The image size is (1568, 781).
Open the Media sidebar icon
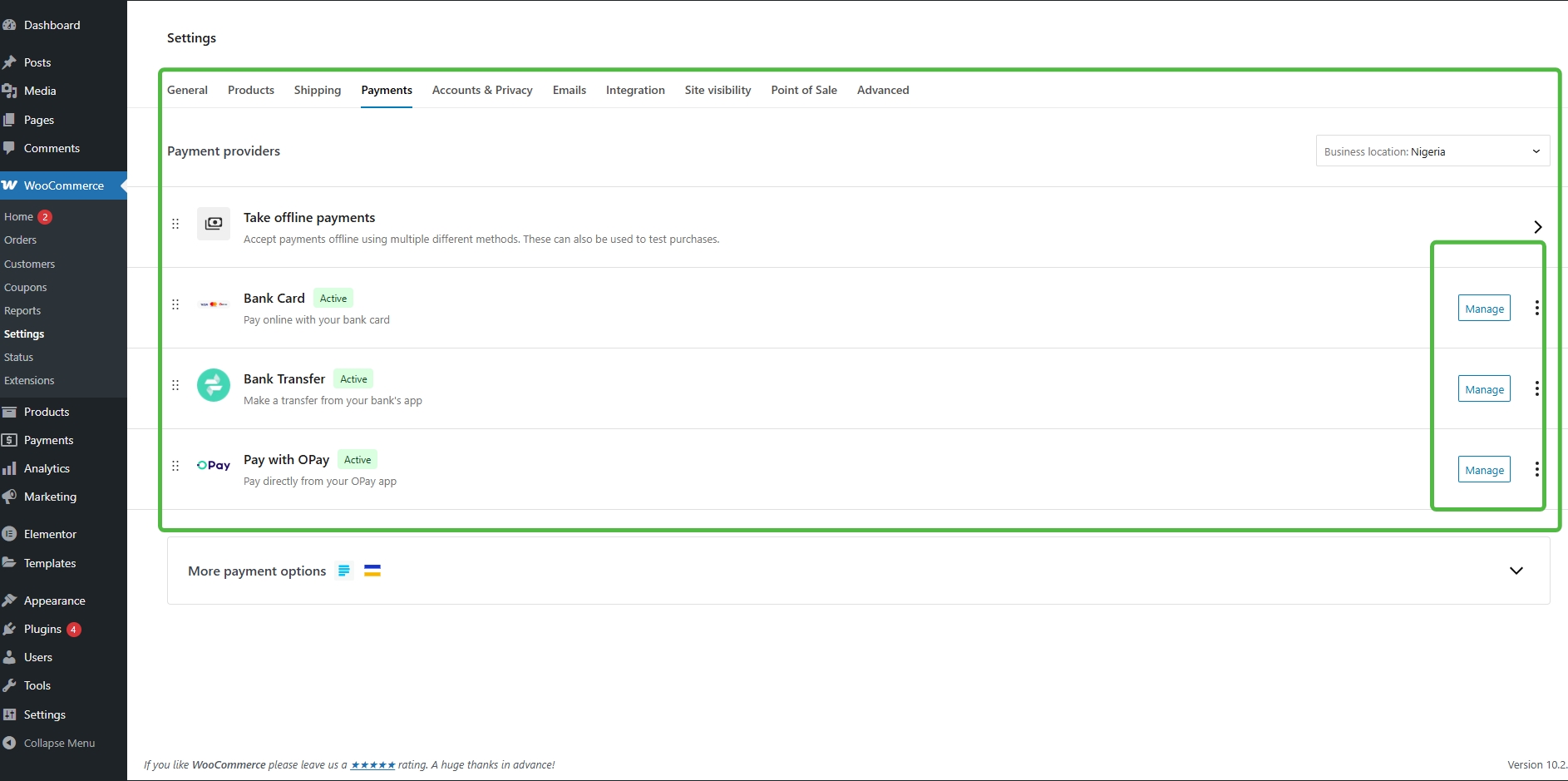[10, 91]
